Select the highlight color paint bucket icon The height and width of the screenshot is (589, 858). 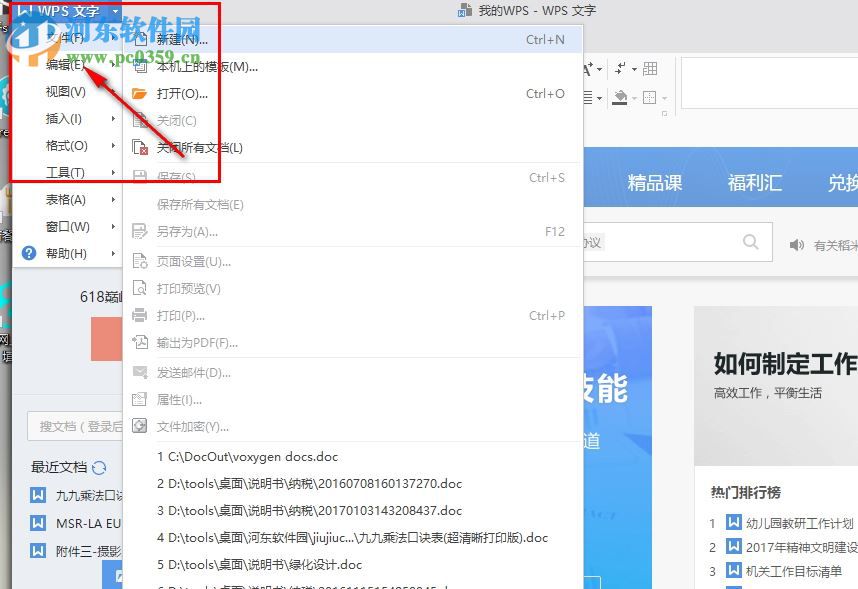click(620, 97)
